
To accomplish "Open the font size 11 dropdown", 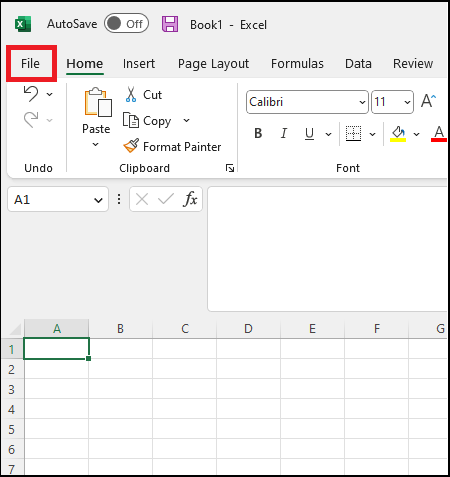I will (x=407, y=102).
